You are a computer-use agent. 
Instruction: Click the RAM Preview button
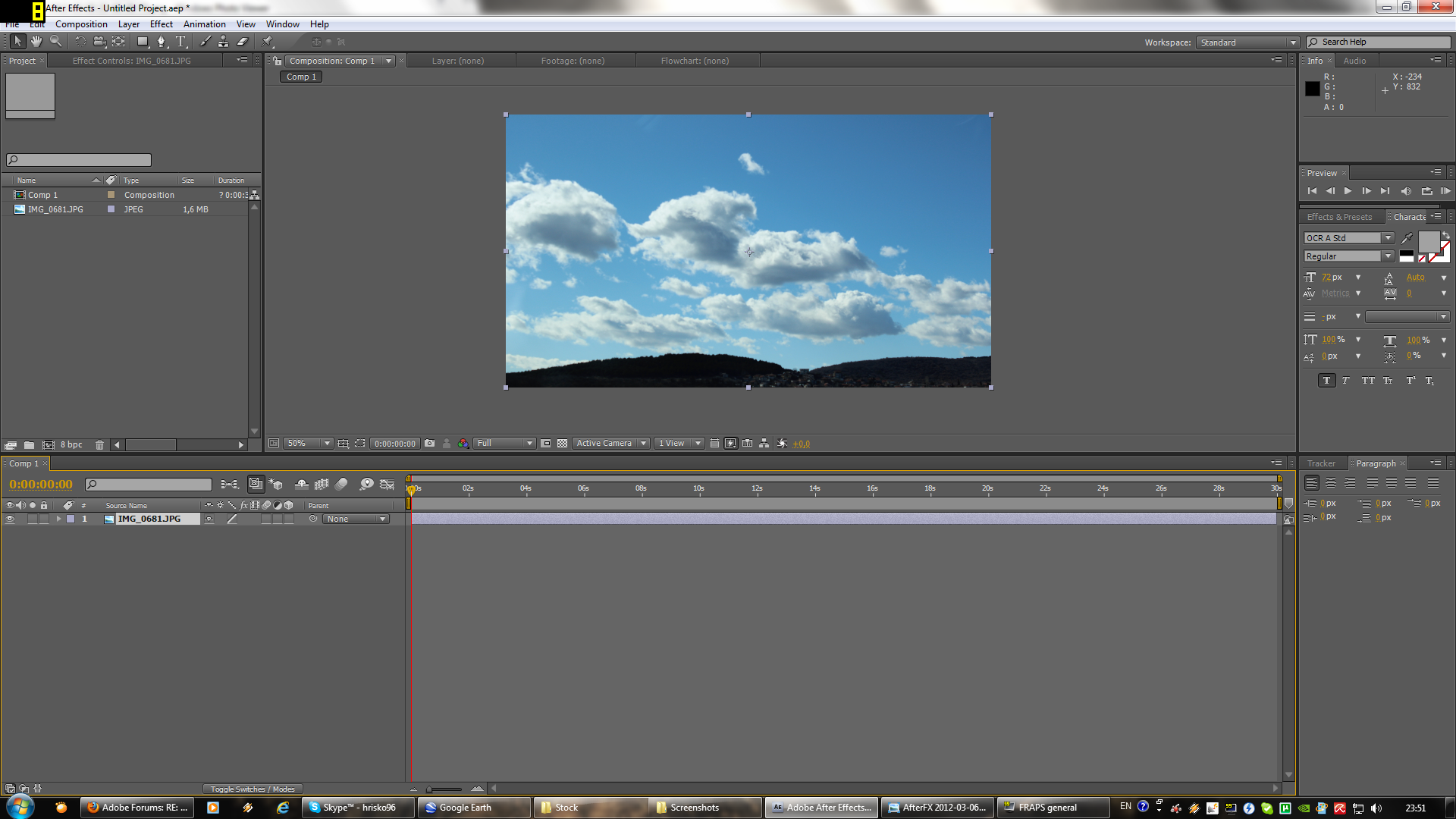(1445, 191)
